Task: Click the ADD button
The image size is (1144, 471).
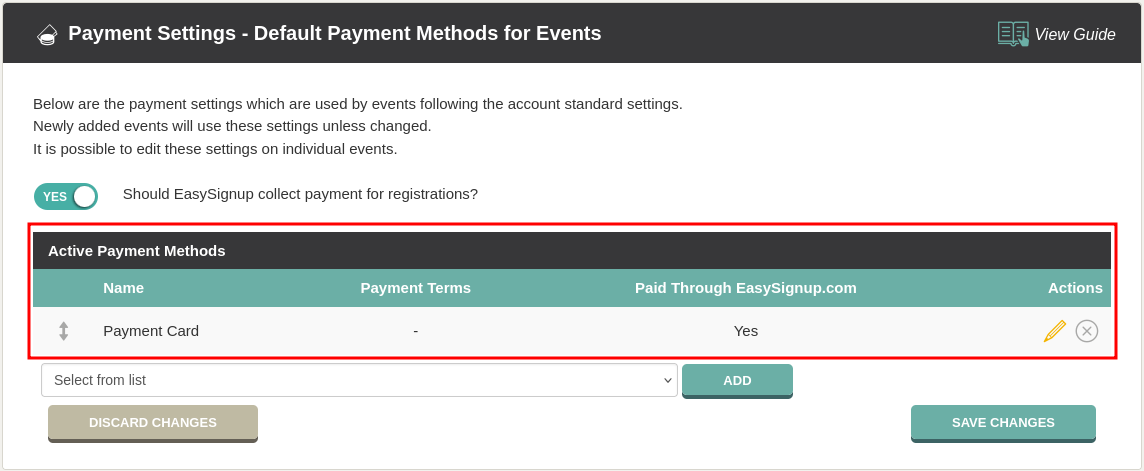Action: click(x=737, y=381)
